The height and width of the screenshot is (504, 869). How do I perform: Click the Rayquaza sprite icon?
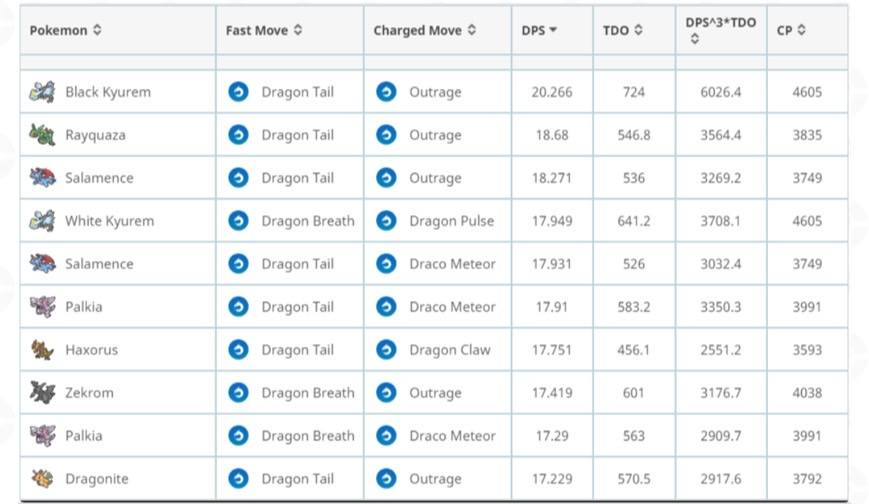42,135
